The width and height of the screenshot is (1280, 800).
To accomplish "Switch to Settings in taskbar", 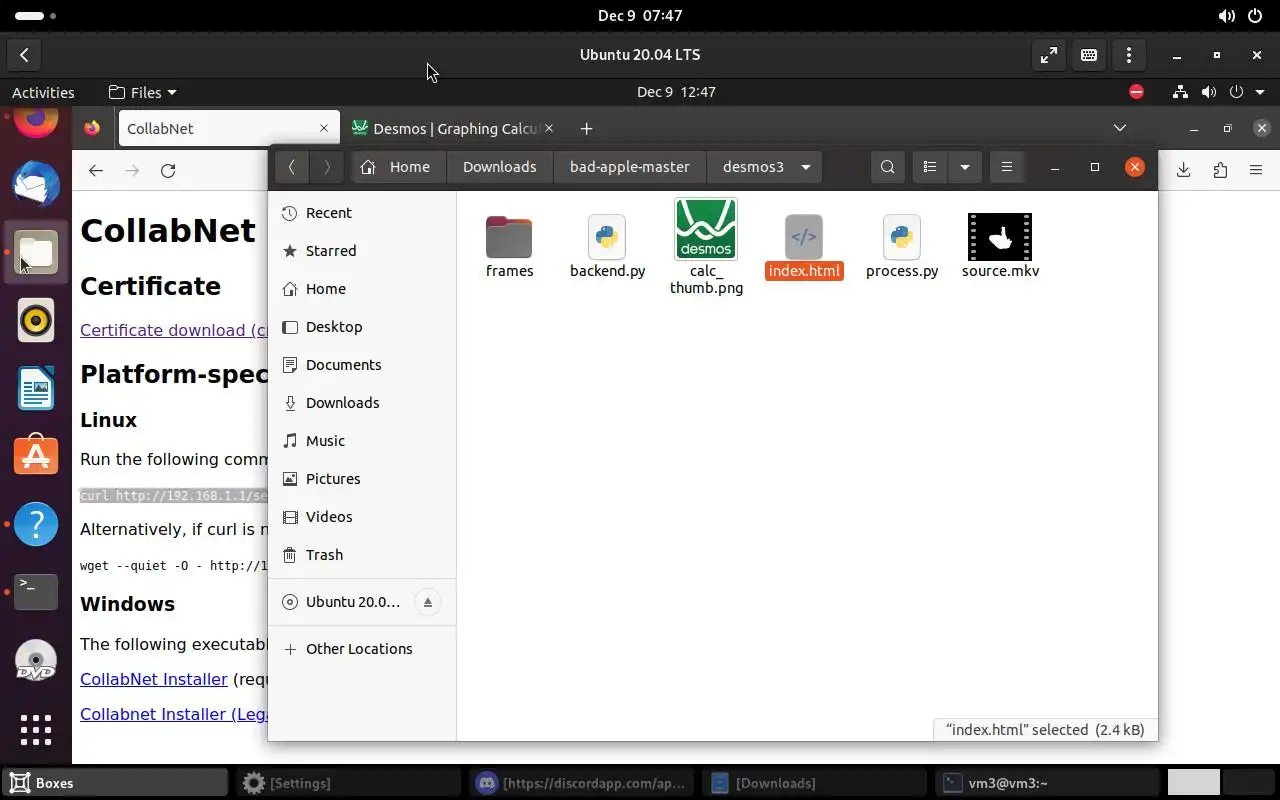I will point(346,783).
